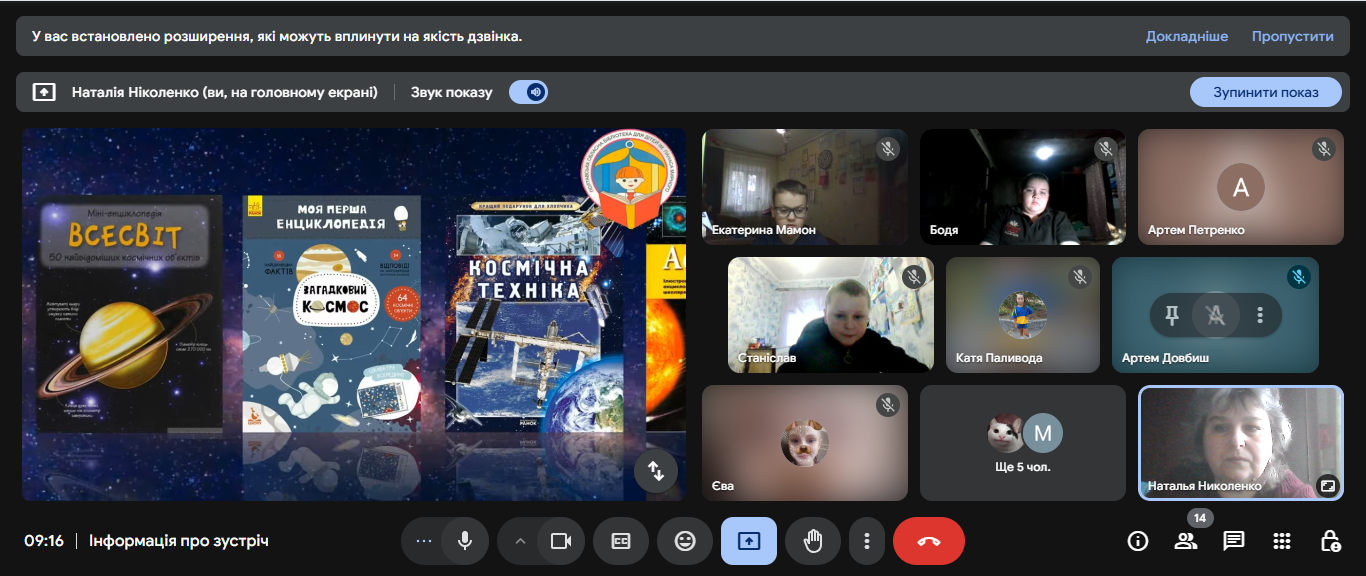The height and width of the screenshot is (576, 1366).
Task: Mute the microphone in bottom toolbar
Action: (x=465, y=541)
